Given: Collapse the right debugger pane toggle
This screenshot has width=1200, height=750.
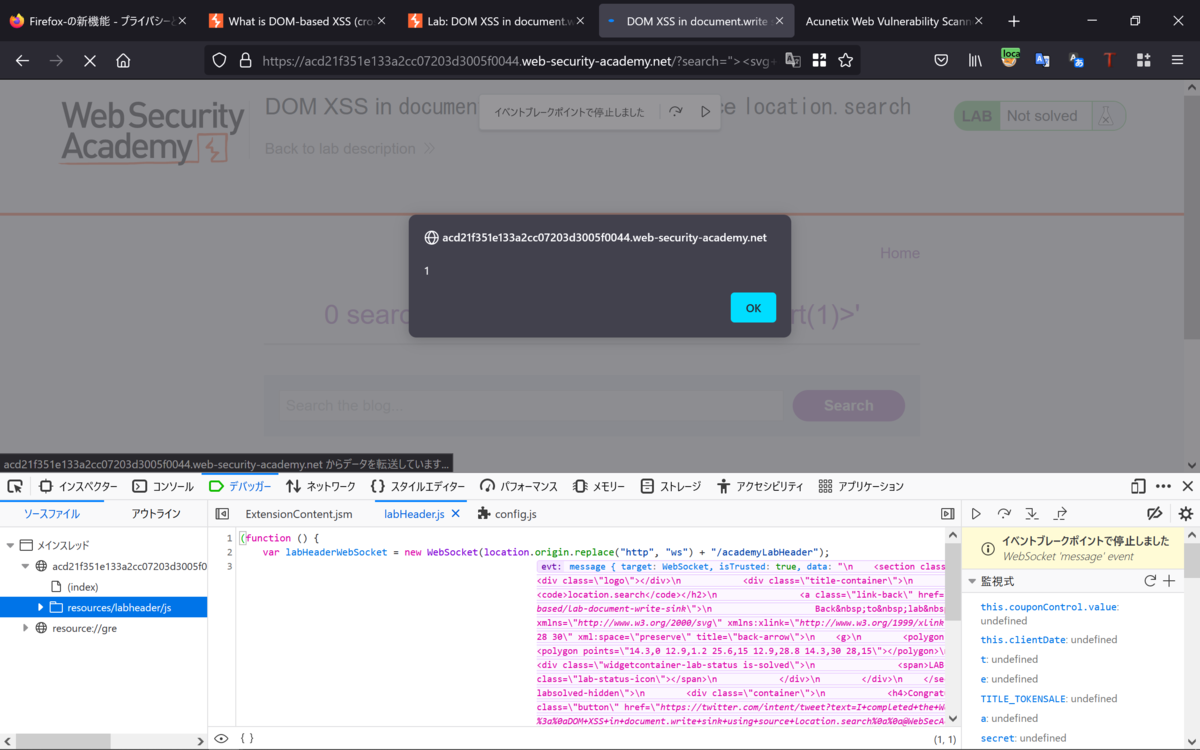Looking at the screenshot, I should [x=948, y=514].
